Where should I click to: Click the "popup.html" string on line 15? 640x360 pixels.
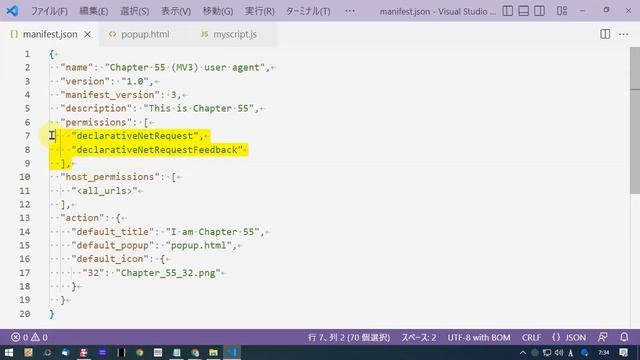198,245
